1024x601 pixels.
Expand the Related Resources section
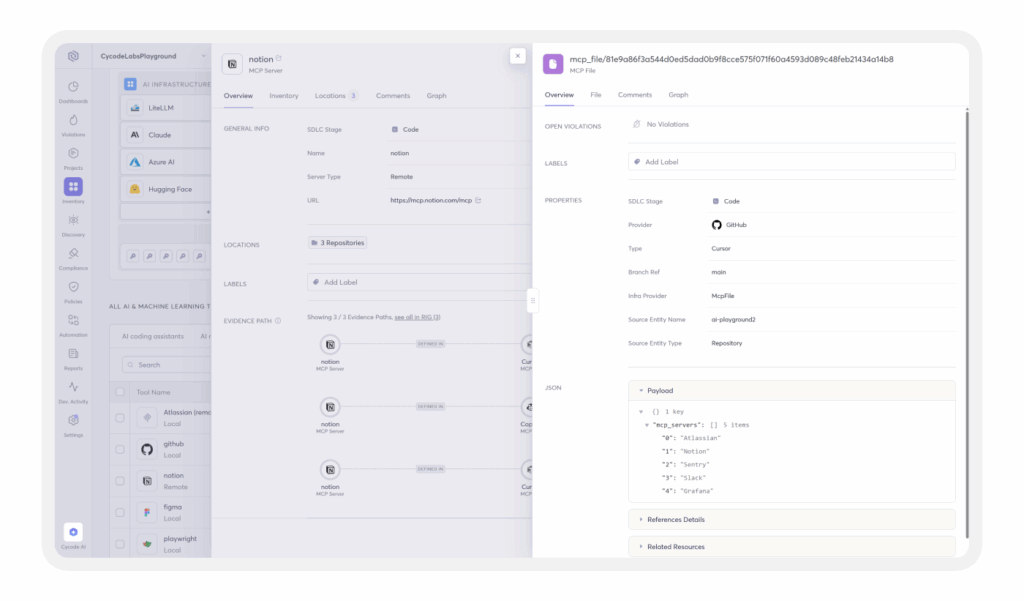click(x=641, y=547)
